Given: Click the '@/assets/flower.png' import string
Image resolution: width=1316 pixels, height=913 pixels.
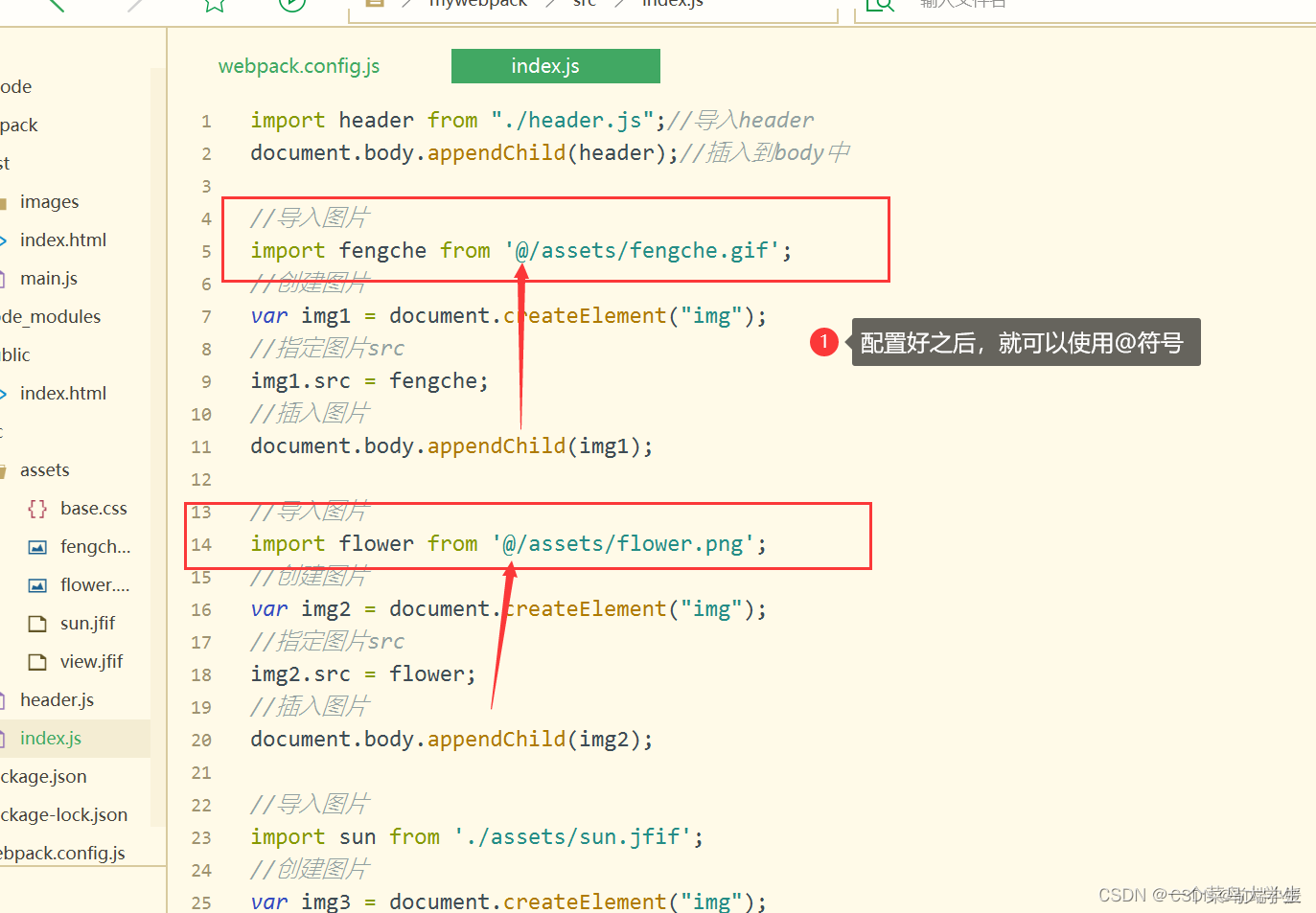Looking at the screenshot, I should [x=623, y=544].
